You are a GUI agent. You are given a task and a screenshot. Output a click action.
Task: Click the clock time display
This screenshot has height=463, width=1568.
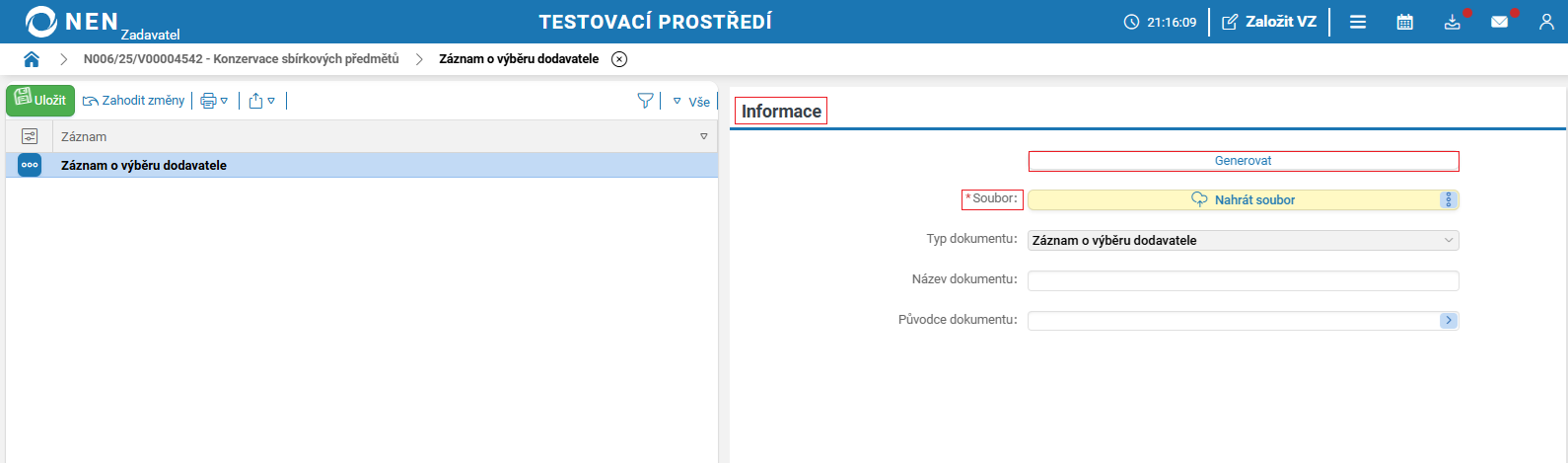(1161, 22)
